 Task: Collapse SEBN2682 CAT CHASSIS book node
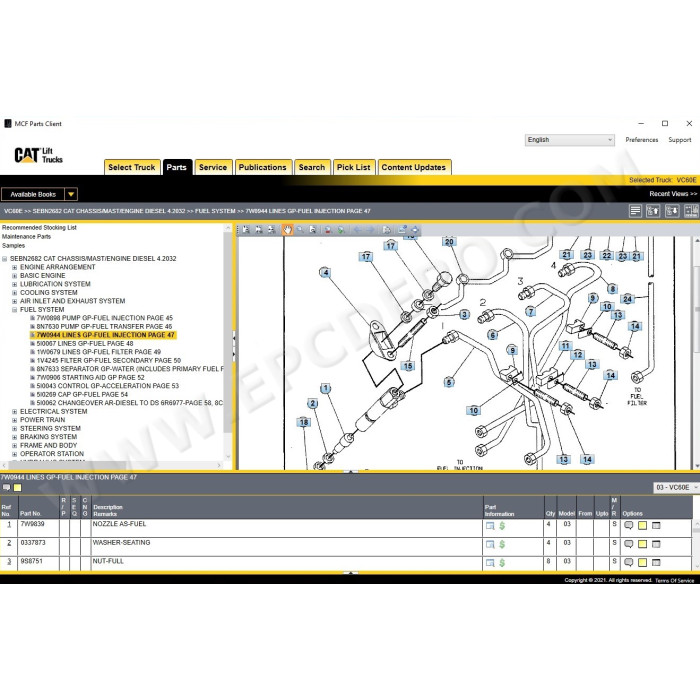coord(4,259)
